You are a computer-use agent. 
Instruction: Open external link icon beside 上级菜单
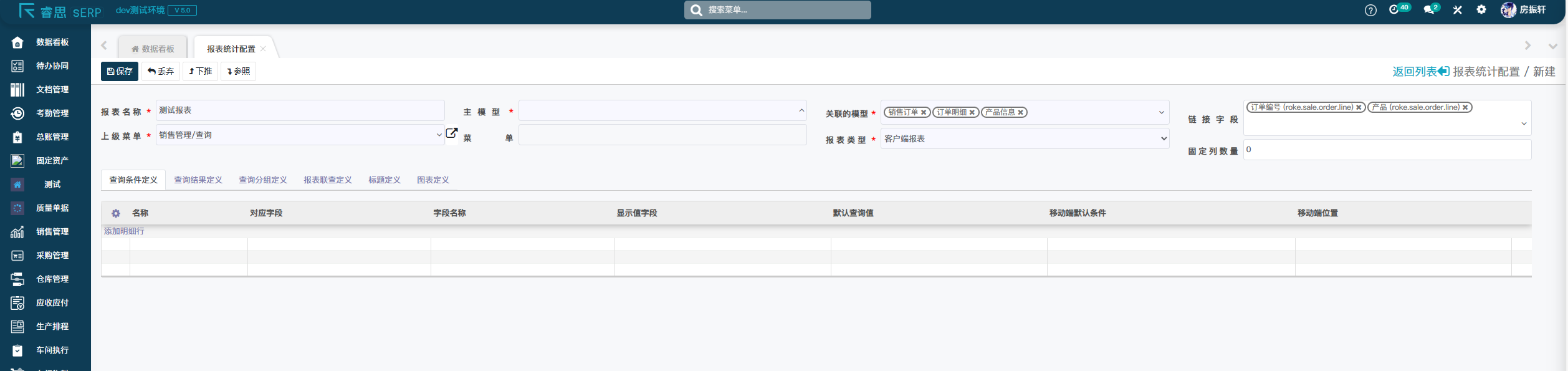click(x=452, y=133)
